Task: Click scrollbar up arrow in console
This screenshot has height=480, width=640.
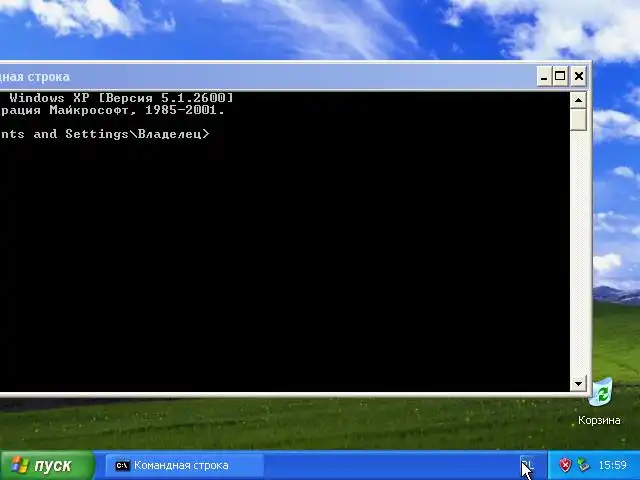Action: pos(578,100)
